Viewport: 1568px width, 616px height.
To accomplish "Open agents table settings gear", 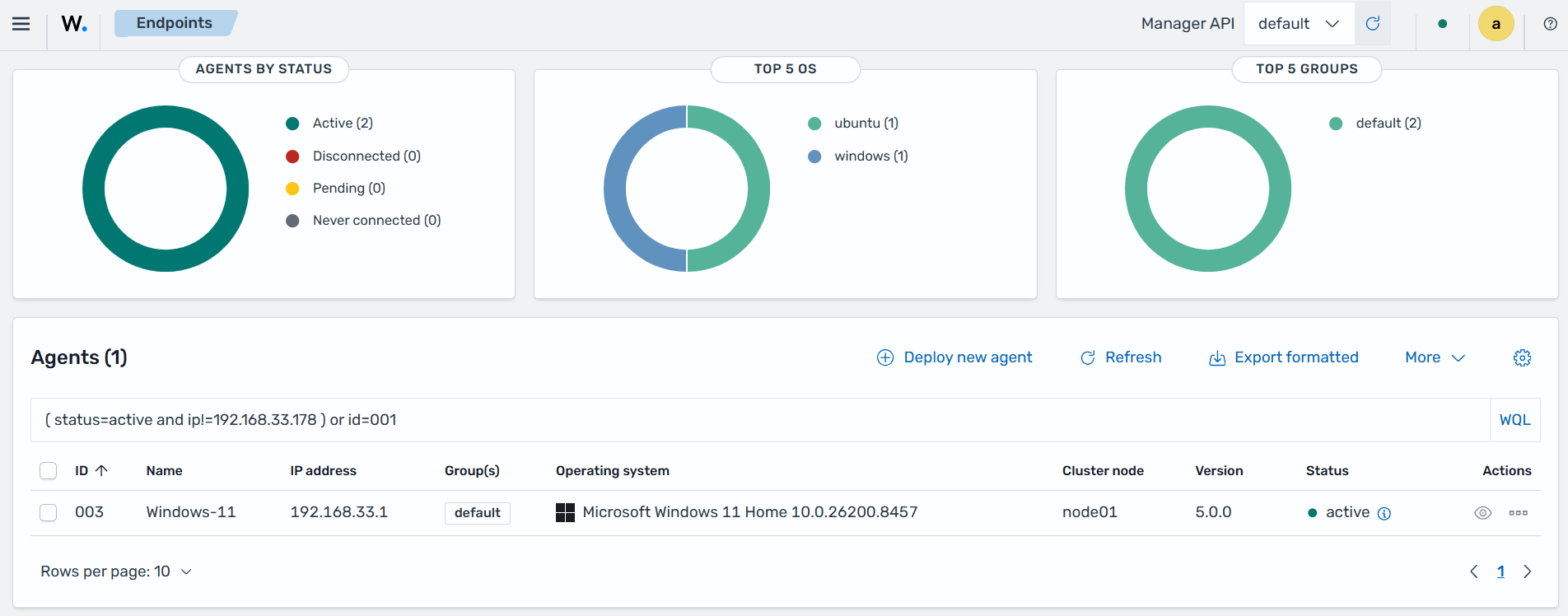I will (1522, 357).
